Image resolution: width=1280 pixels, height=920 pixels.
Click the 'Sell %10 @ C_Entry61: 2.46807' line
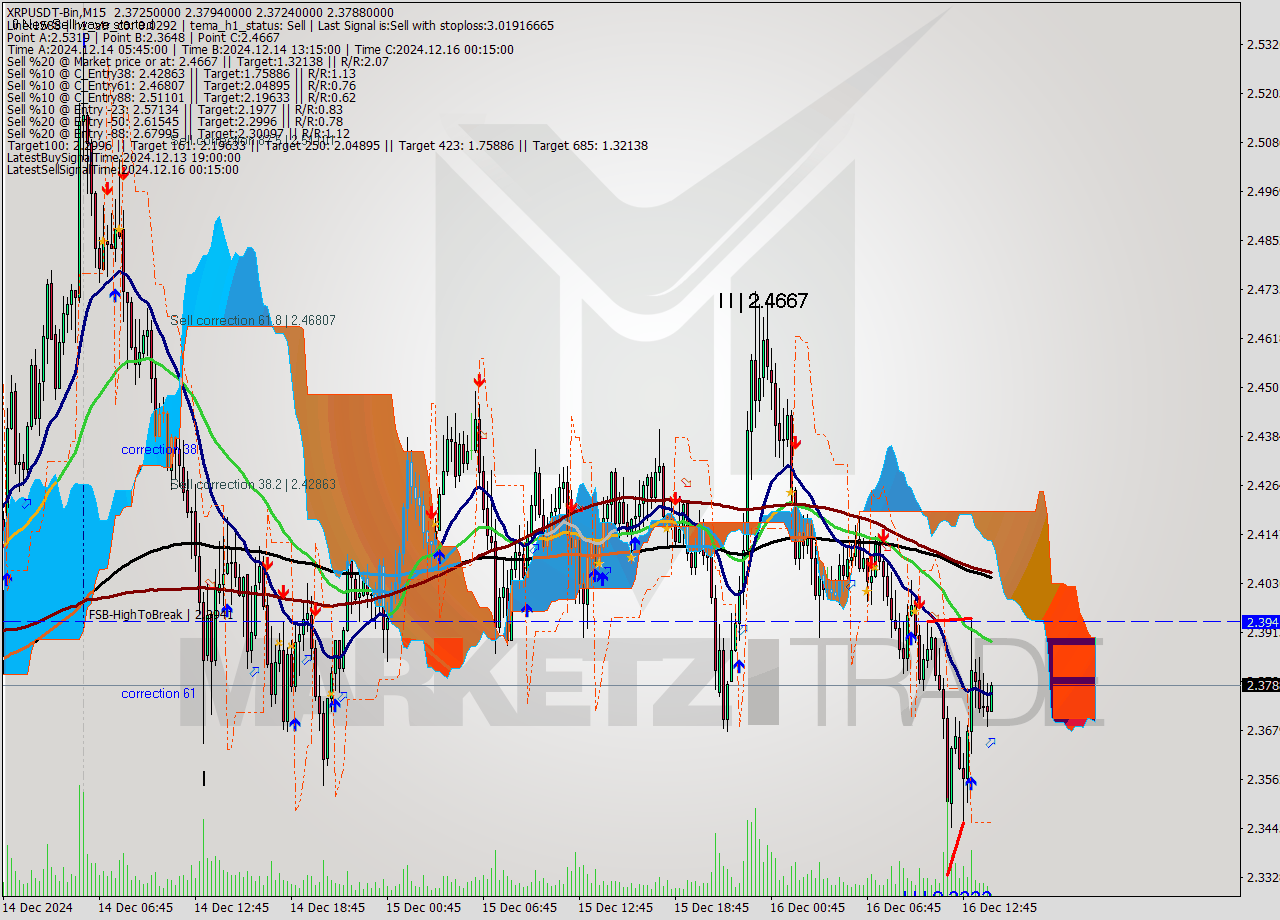pyautogui.click(x=181, y=85)
